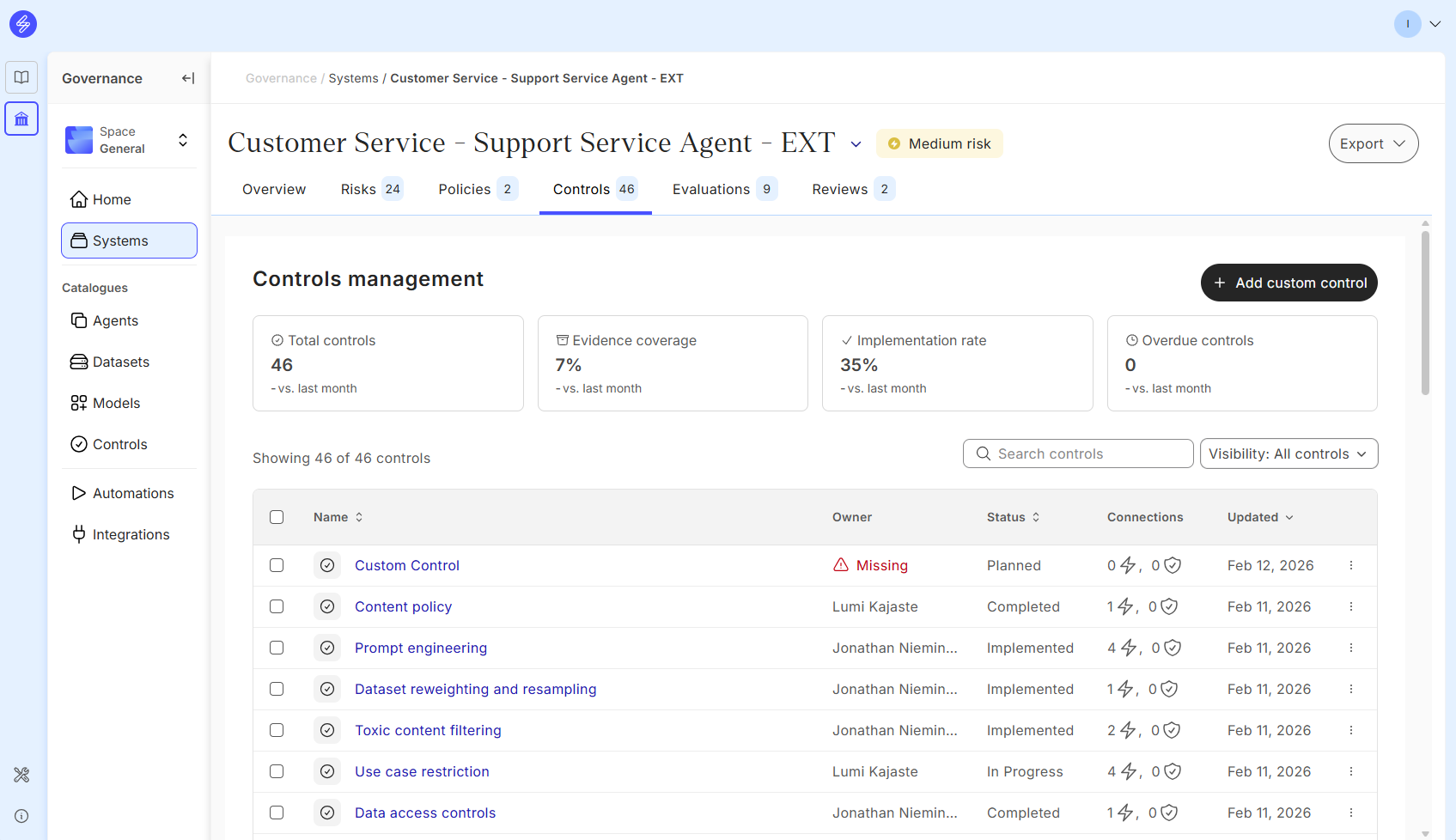Image resolution: width=1456 pixels, height=840 pixels.
Task: Click the governance building icon in left rail
Action: 21,119
